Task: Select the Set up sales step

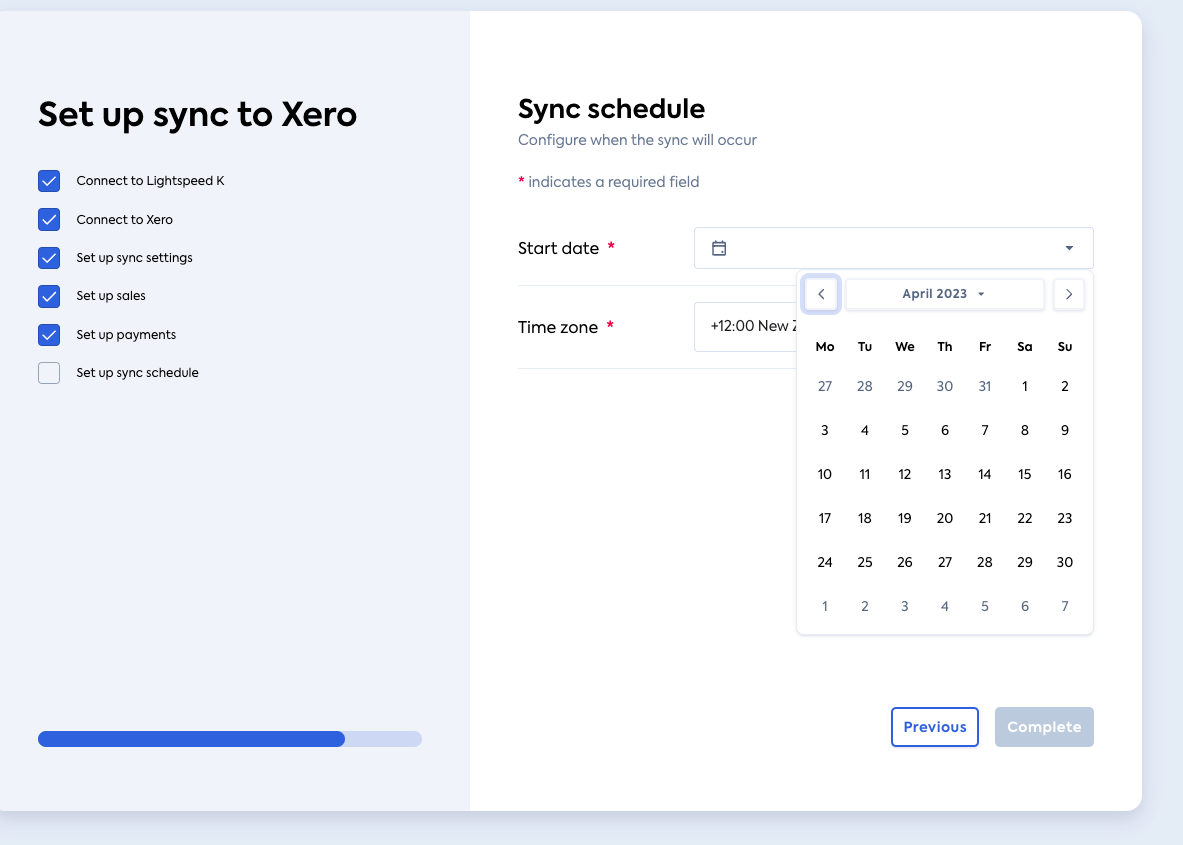Action: pos(48,296)
